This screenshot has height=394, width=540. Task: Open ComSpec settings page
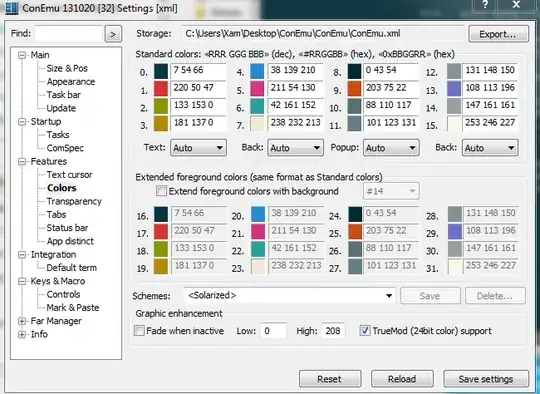coord(65,148)
